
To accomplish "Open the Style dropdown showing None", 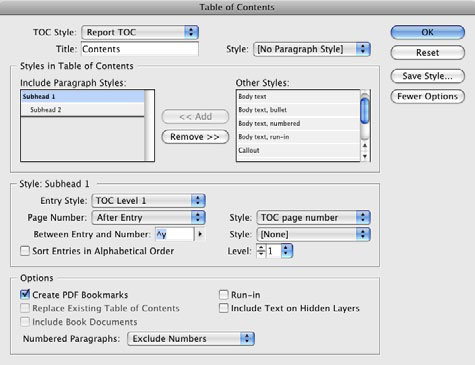I will pyautogui.click(x=313, y=234).
